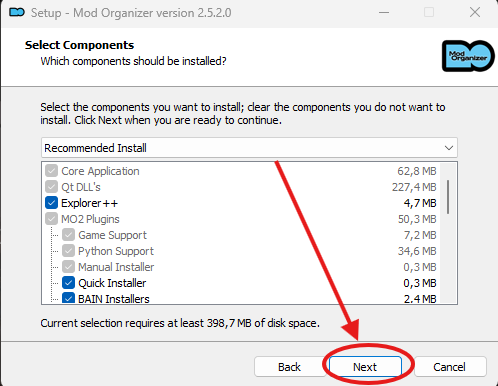Close the Setup window
Image resolution: width=498 pixels, height=386 pixels.
(x=475, y=13)
